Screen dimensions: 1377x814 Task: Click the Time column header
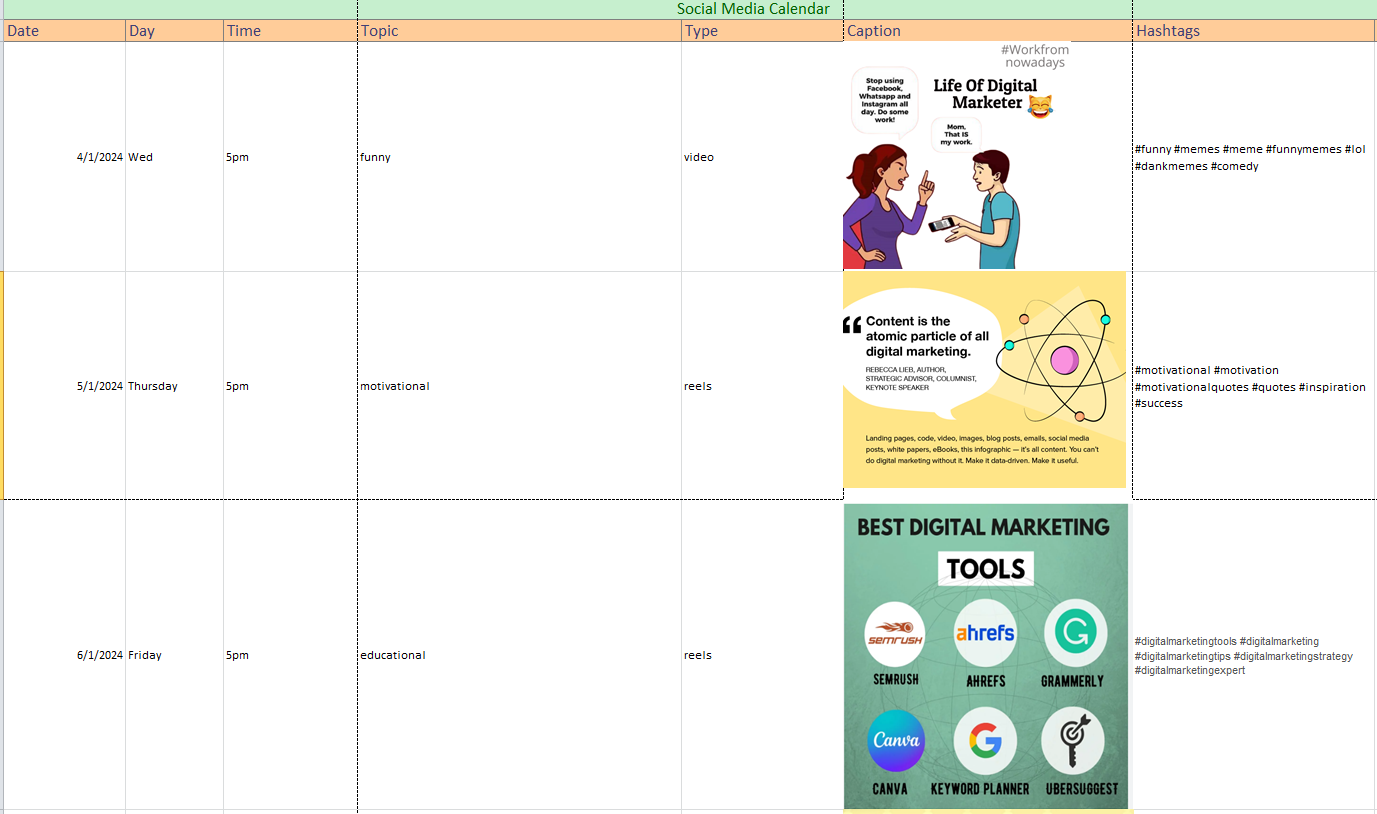[291, 31]
